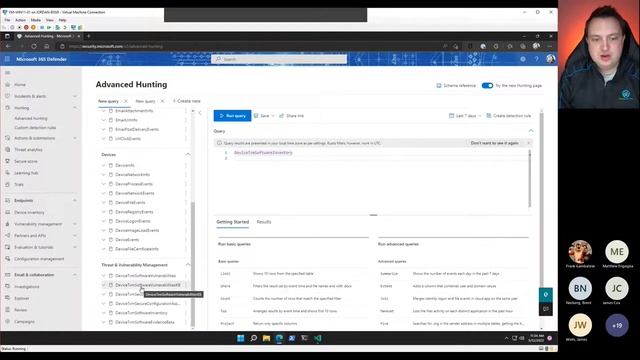The height and width of the screenshot is (360, 640).
Task: Click Create new query tab button
Action: click(187, 101)
